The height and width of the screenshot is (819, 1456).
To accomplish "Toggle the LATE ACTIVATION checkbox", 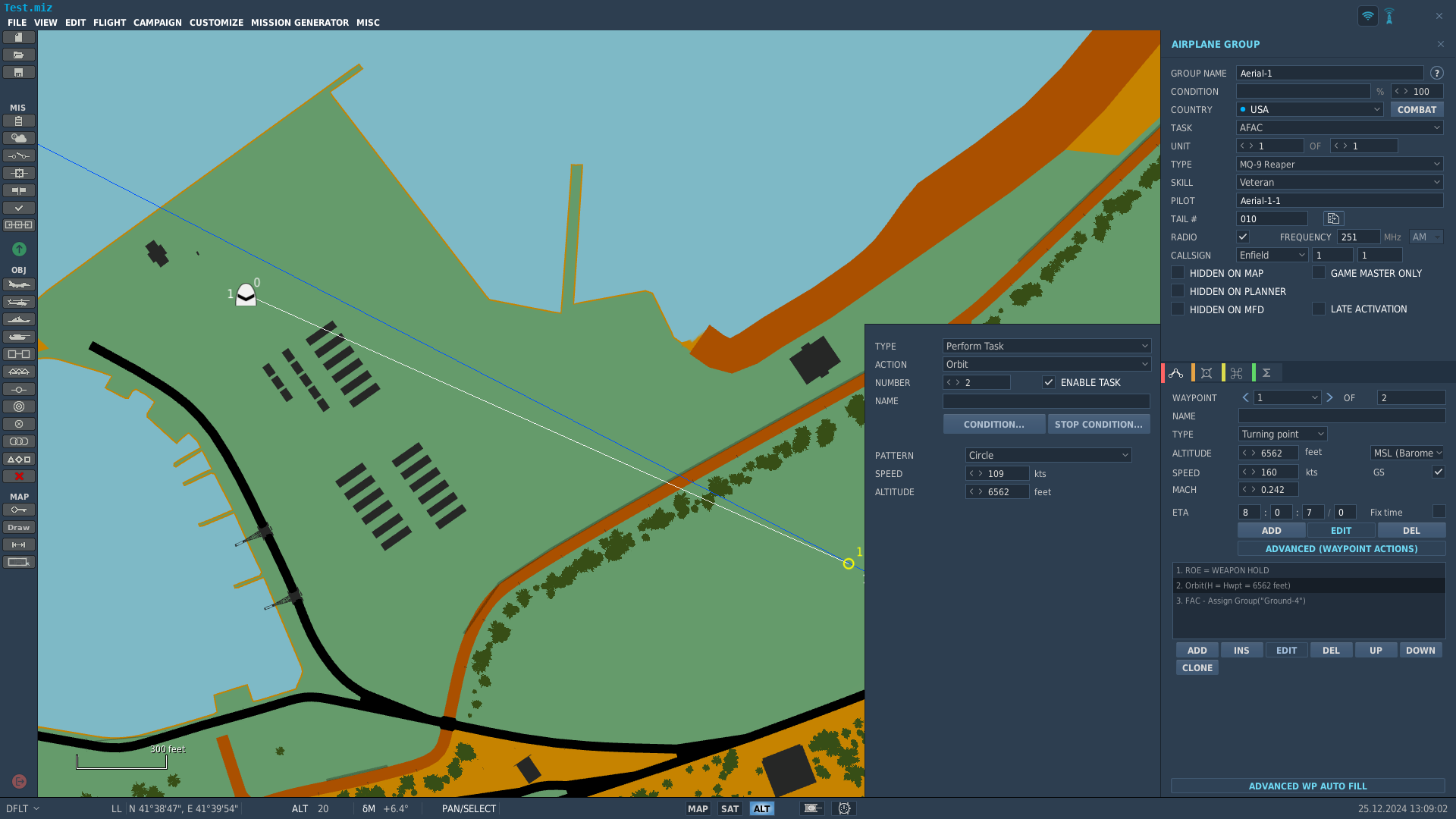I will 1319,309.
